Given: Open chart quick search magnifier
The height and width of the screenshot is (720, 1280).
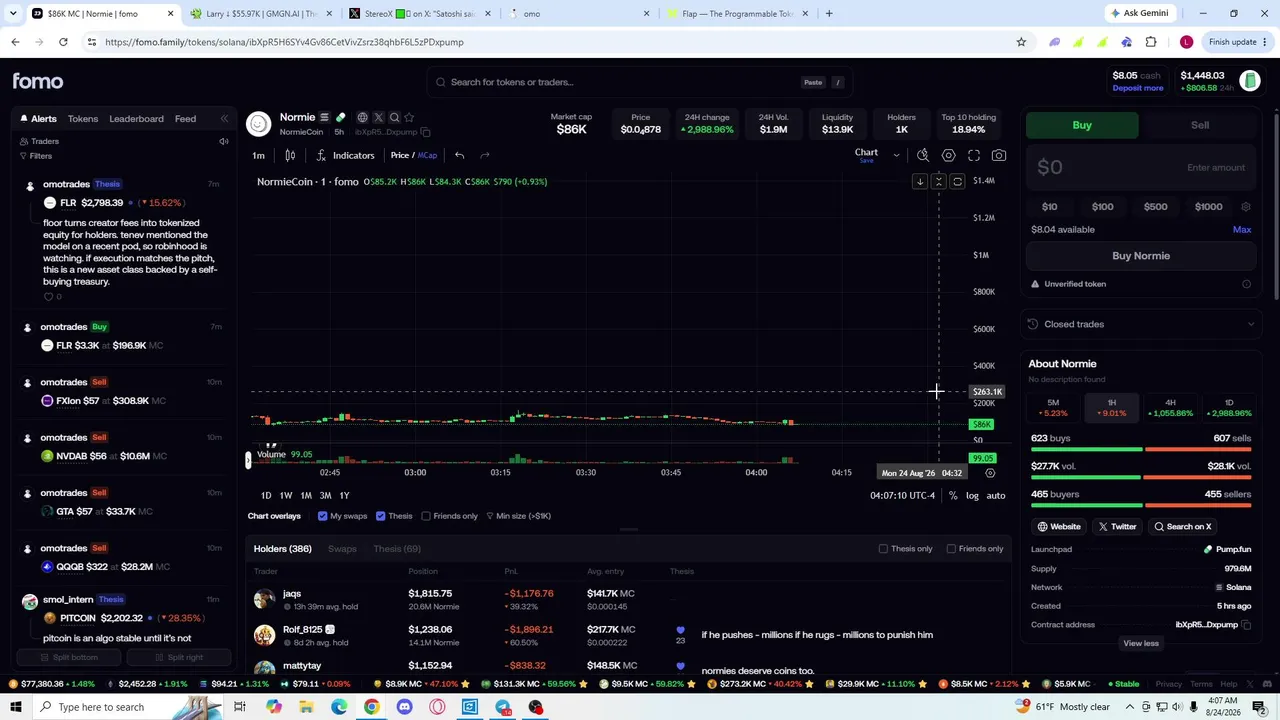Looking at the screenshot, I should [x=923, y=156].
